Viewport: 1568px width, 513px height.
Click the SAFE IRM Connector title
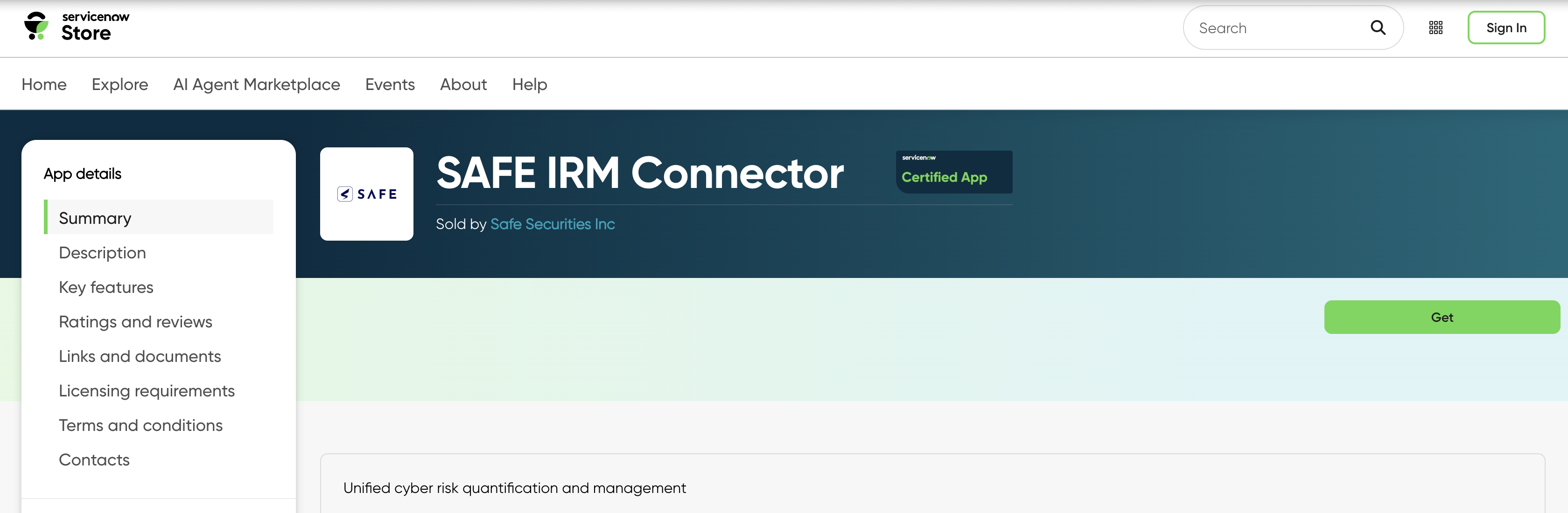[x=640, y=173]
